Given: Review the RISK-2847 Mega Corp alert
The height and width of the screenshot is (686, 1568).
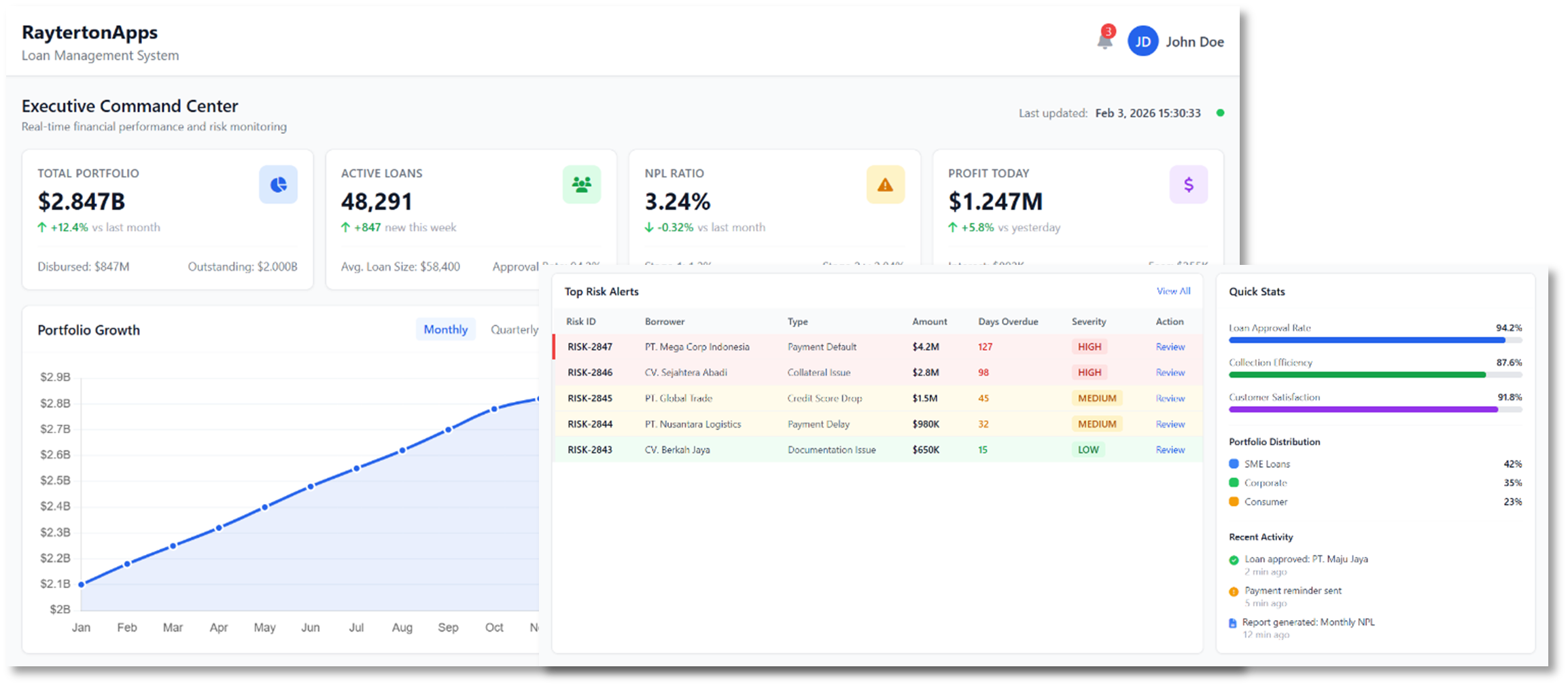Looking at the screenshot, I should [x=1170, y=346].
